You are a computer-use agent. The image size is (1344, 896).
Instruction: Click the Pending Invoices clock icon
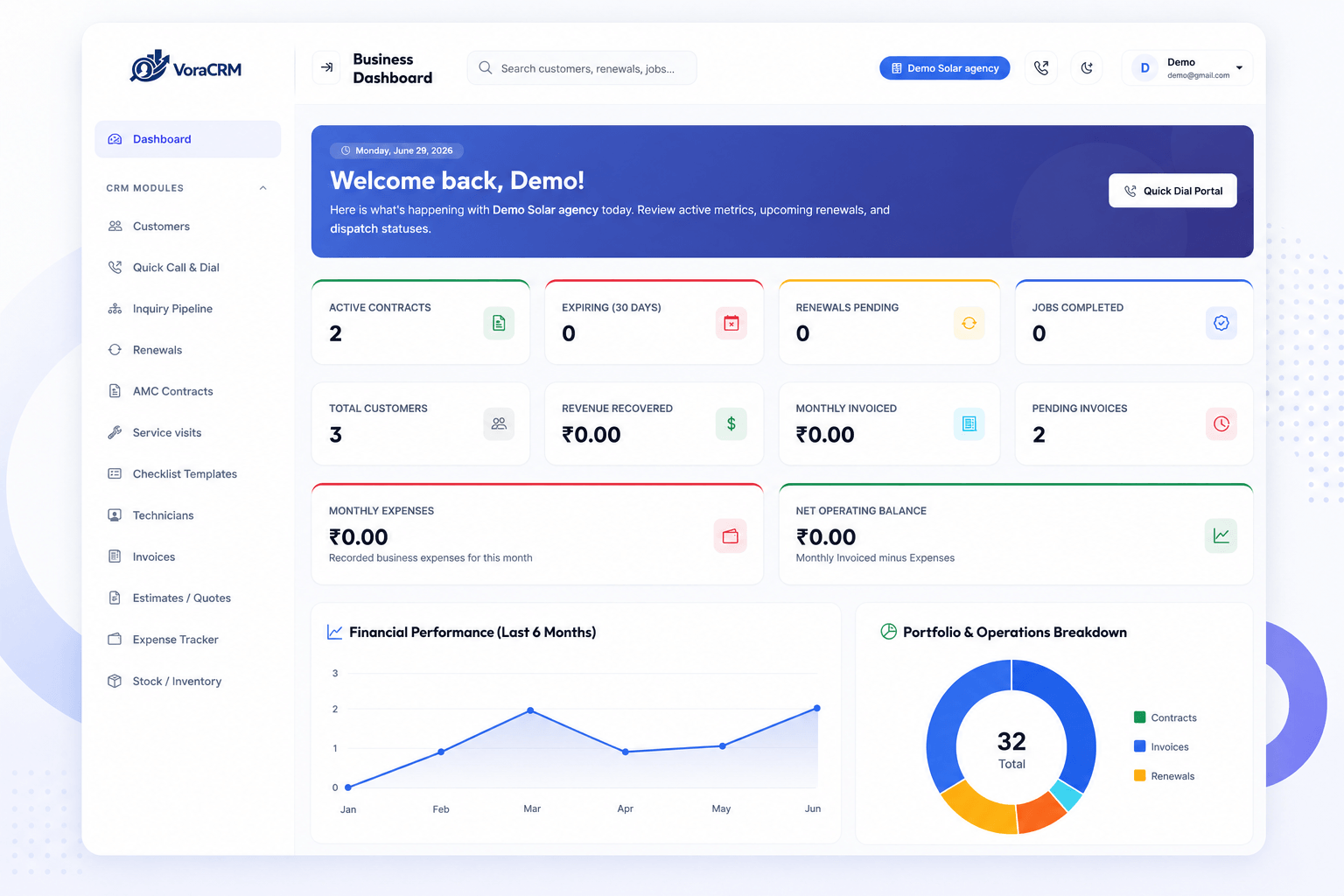(x=1221, y=424)
